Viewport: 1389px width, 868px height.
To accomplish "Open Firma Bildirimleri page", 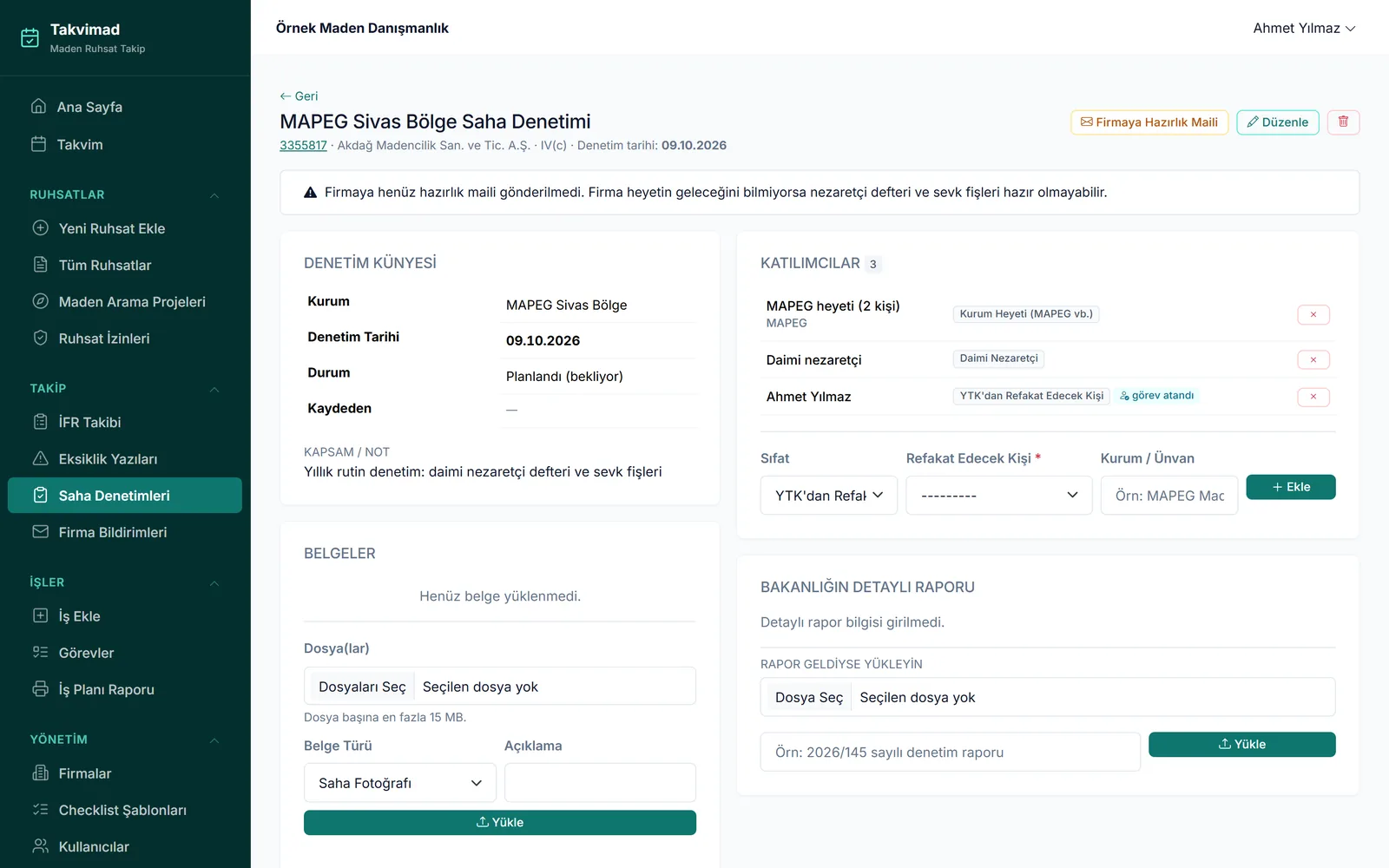I will 125,532.
